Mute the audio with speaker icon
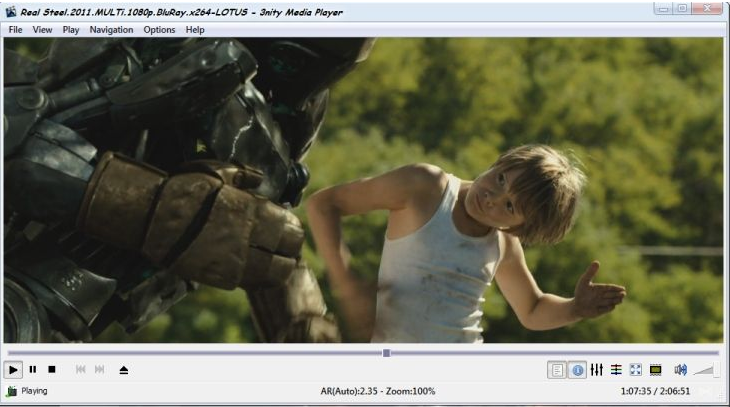The height and width of the screenshot is (407, 730). tap(680, 370)
